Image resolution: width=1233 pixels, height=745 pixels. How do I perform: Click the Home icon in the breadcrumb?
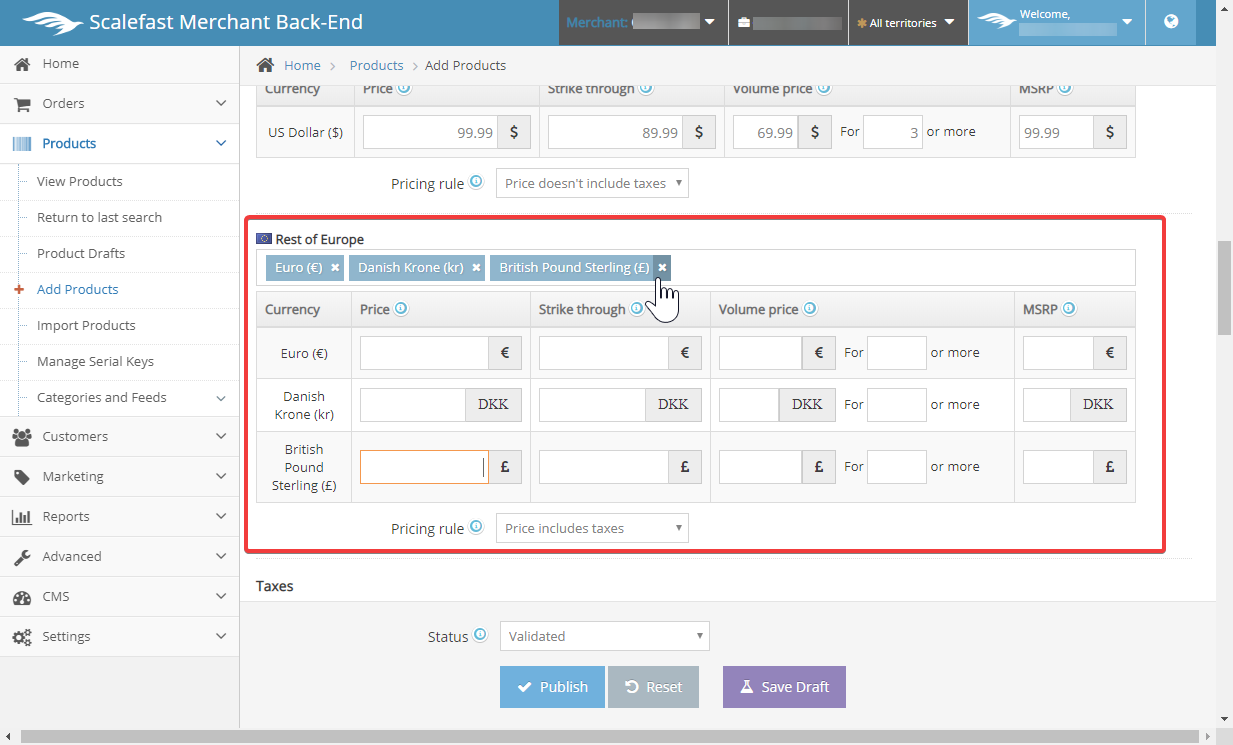[x=265, y=65]
